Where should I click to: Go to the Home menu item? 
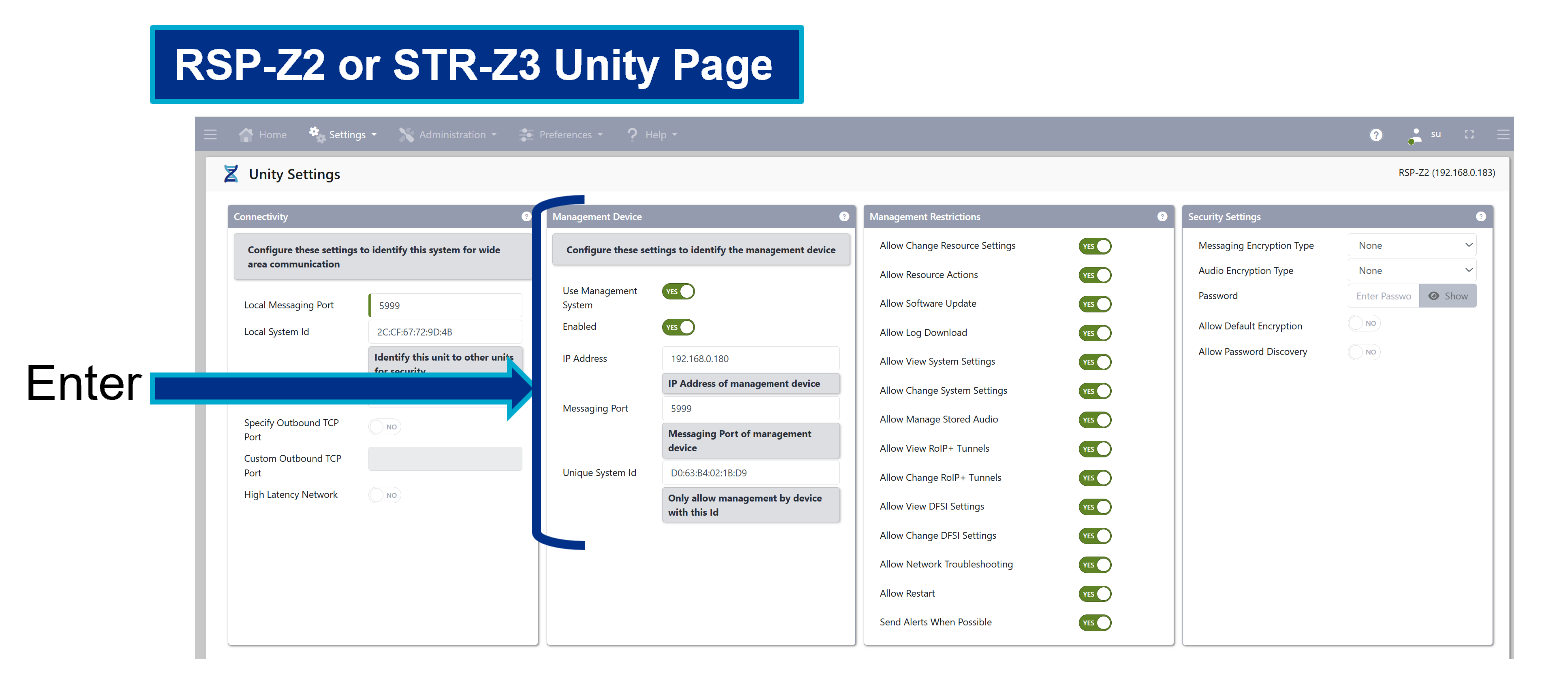point(262,134)
